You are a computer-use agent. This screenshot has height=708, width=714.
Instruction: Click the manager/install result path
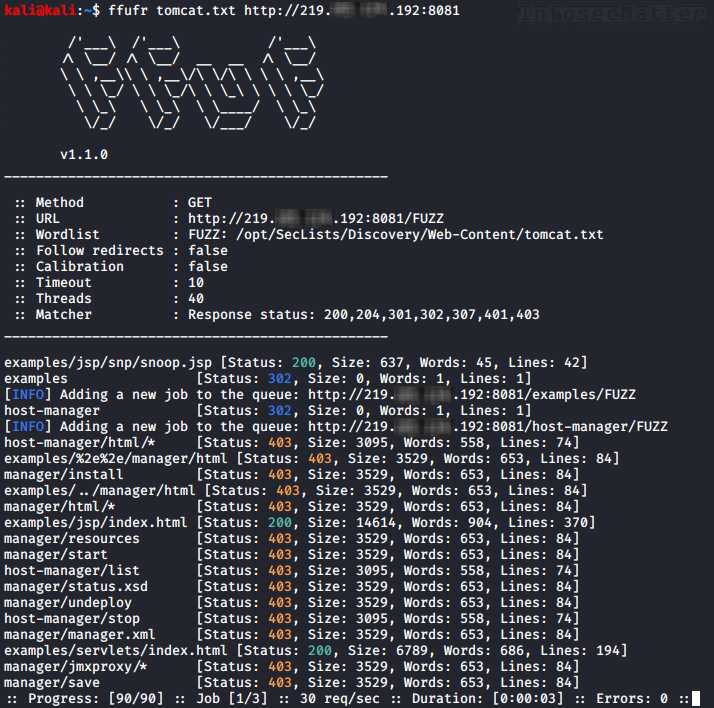(64, 475)
